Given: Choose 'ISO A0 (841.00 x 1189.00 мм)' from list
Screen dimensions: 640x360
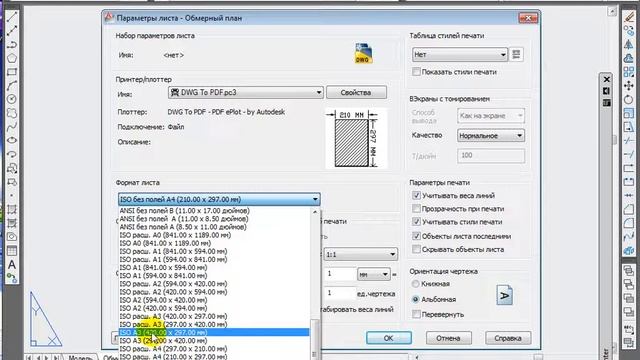Looking at the screenshot, I should point(214,243).
